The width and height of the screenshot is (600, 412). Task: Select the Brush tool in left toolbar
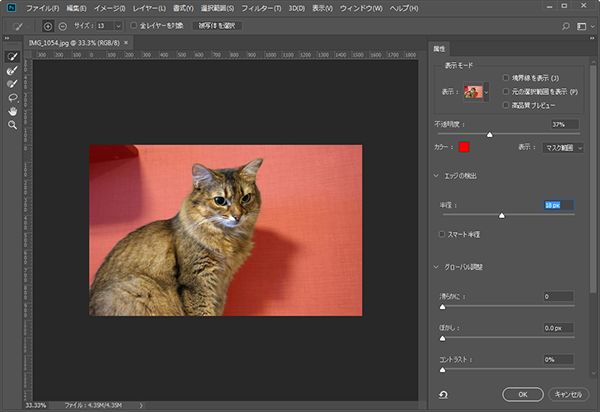[12, 84]
